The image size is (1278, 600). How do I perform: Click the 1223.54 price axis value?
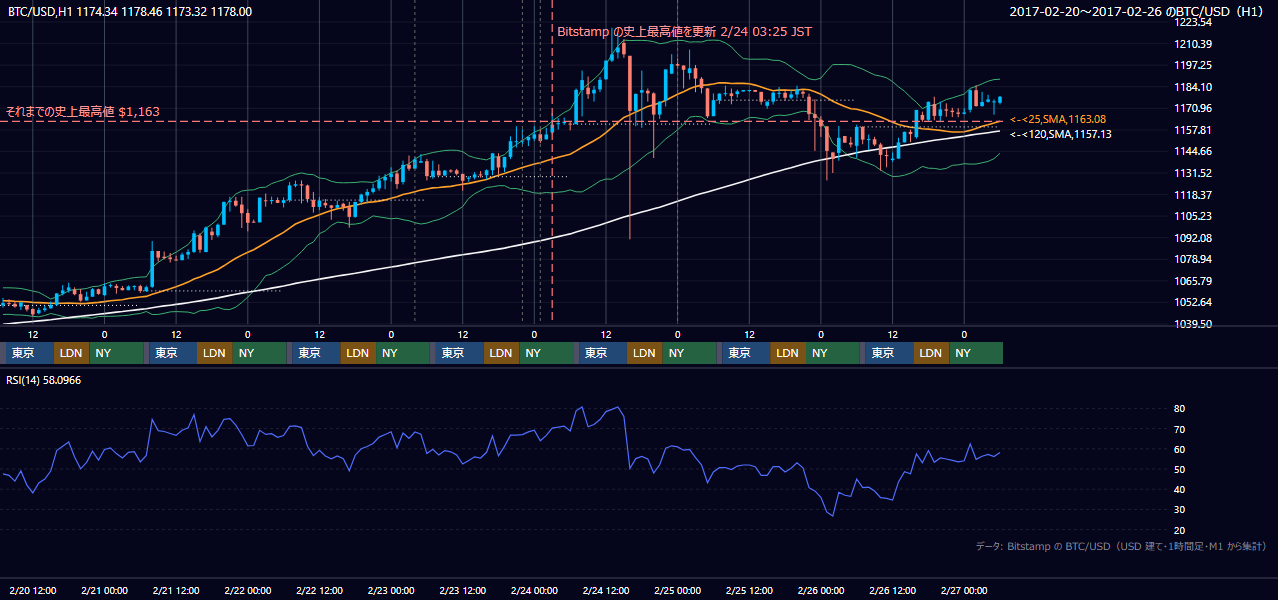coord(1192,22)
